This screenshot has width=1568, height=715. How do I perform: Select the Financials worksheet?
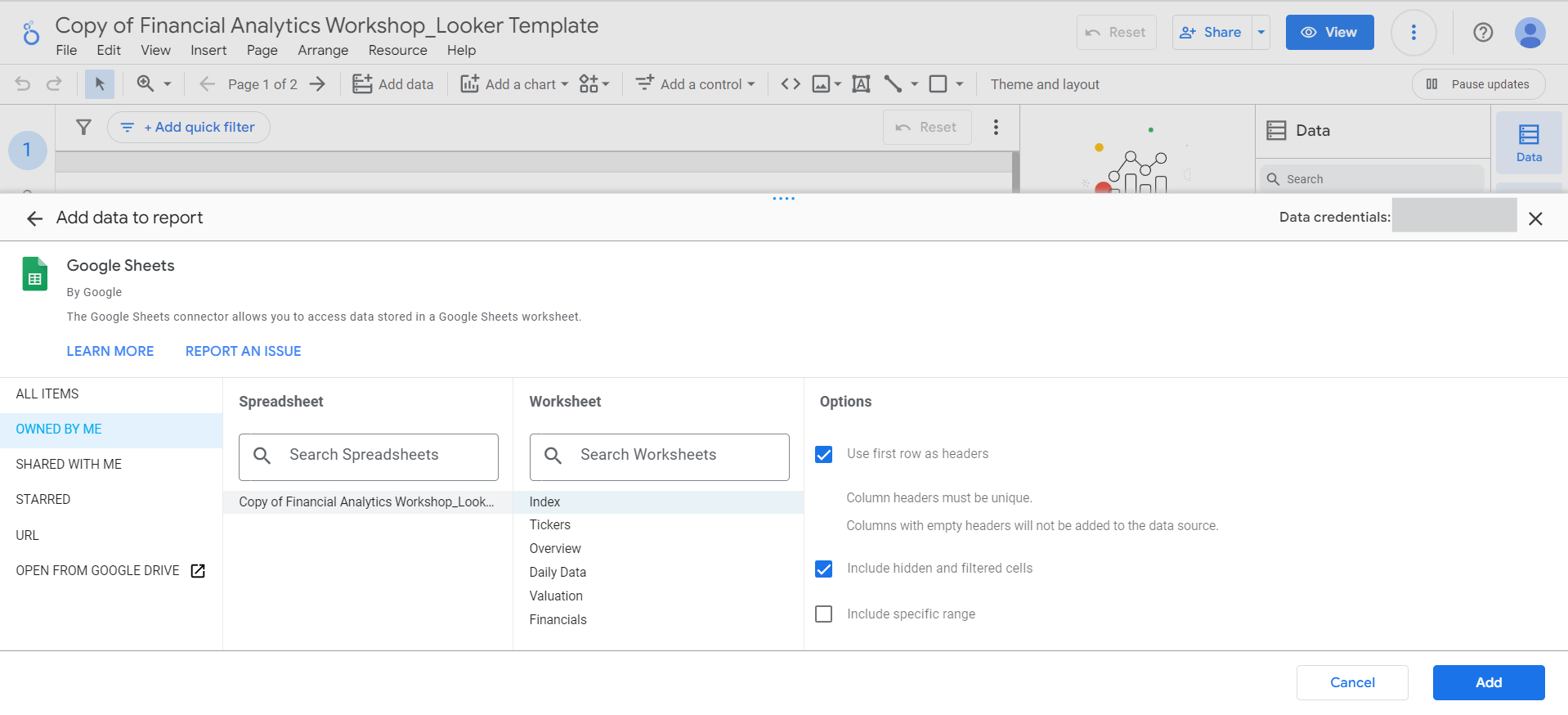coord(658,620)
